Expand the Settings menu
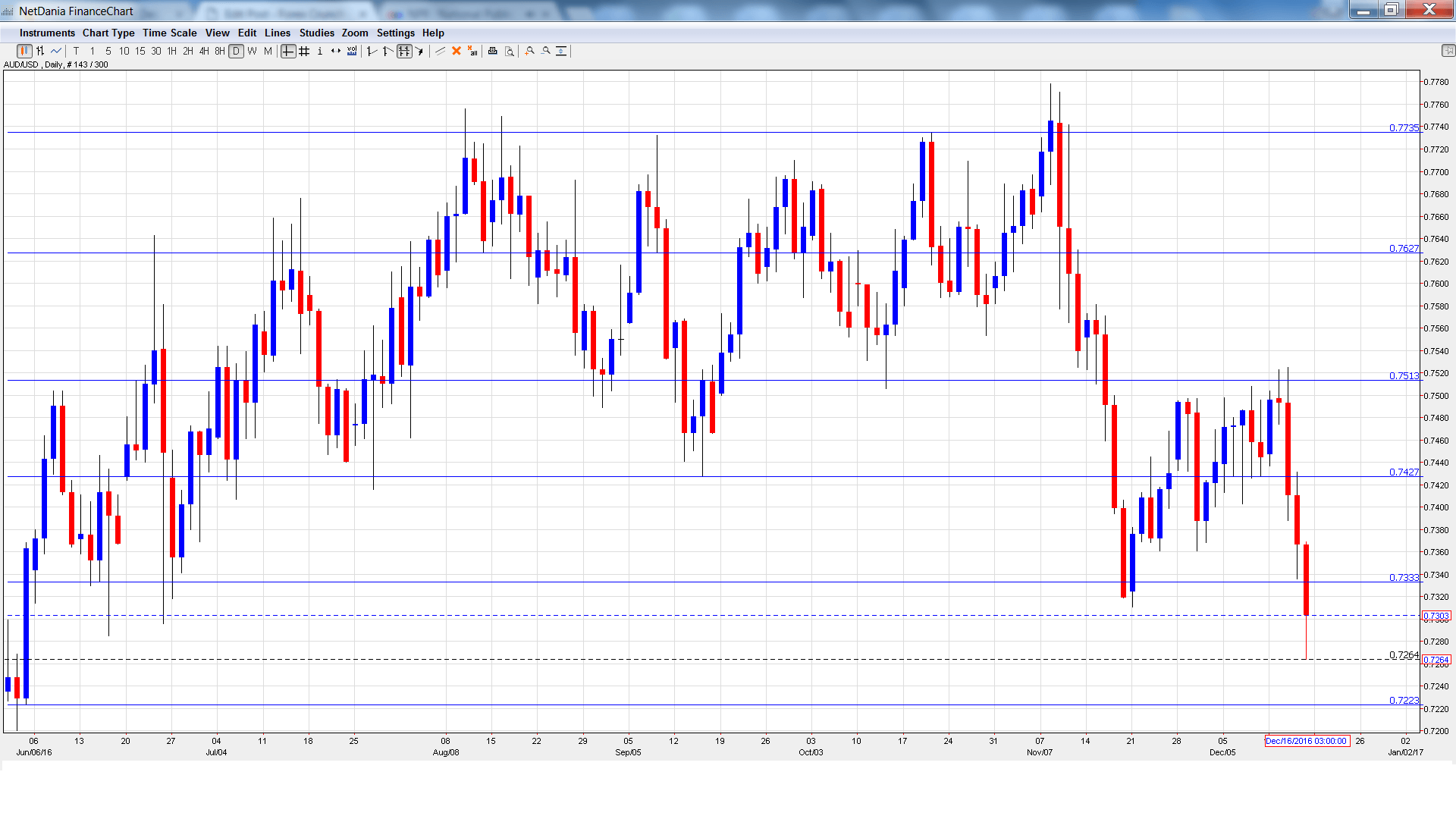Image resolution: width=1456 pixels, height=819 pixels. [x=395, y=33]
